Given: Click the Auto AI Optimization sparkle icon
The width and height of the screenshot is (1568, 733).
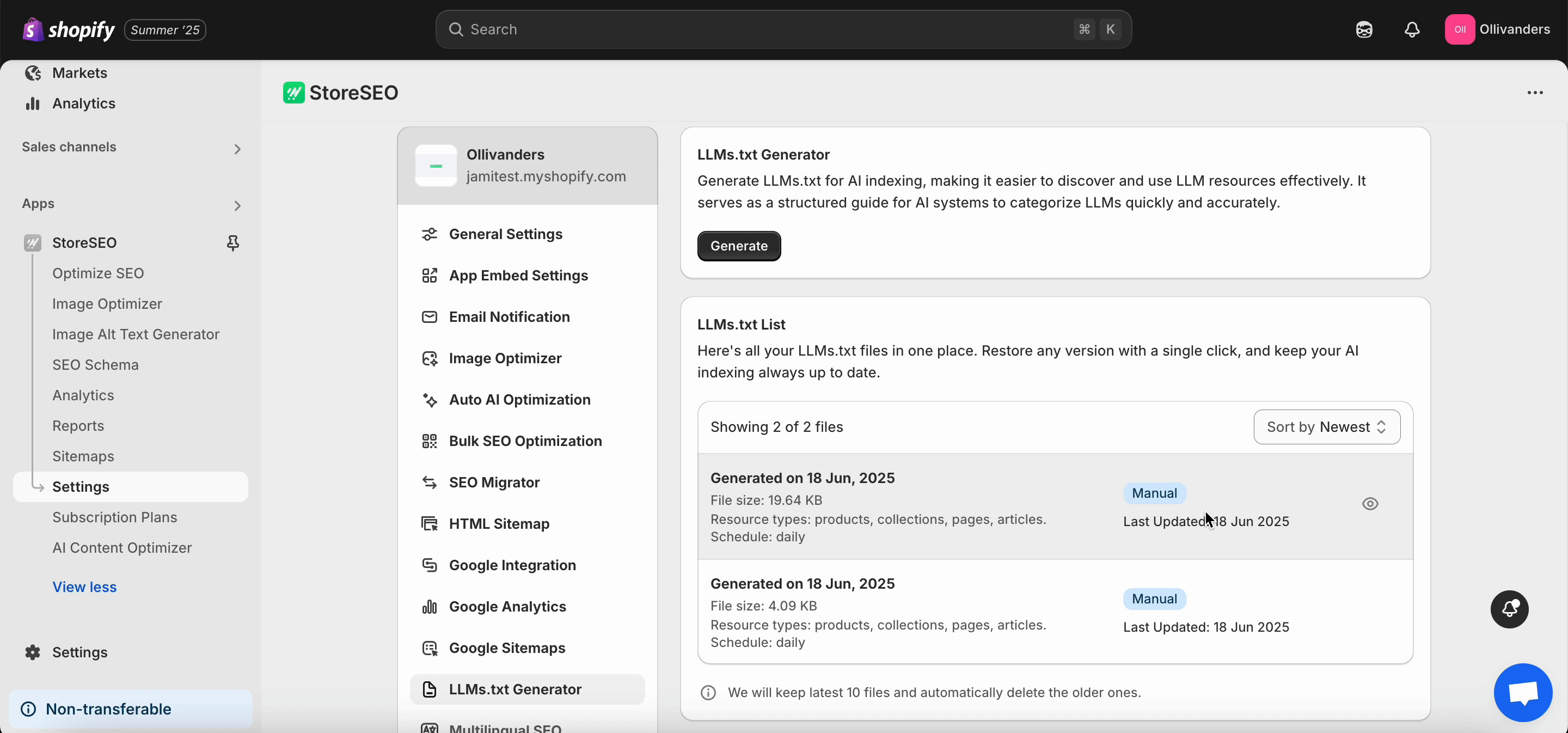Looking at the screenshot, I should pos(430,400).
